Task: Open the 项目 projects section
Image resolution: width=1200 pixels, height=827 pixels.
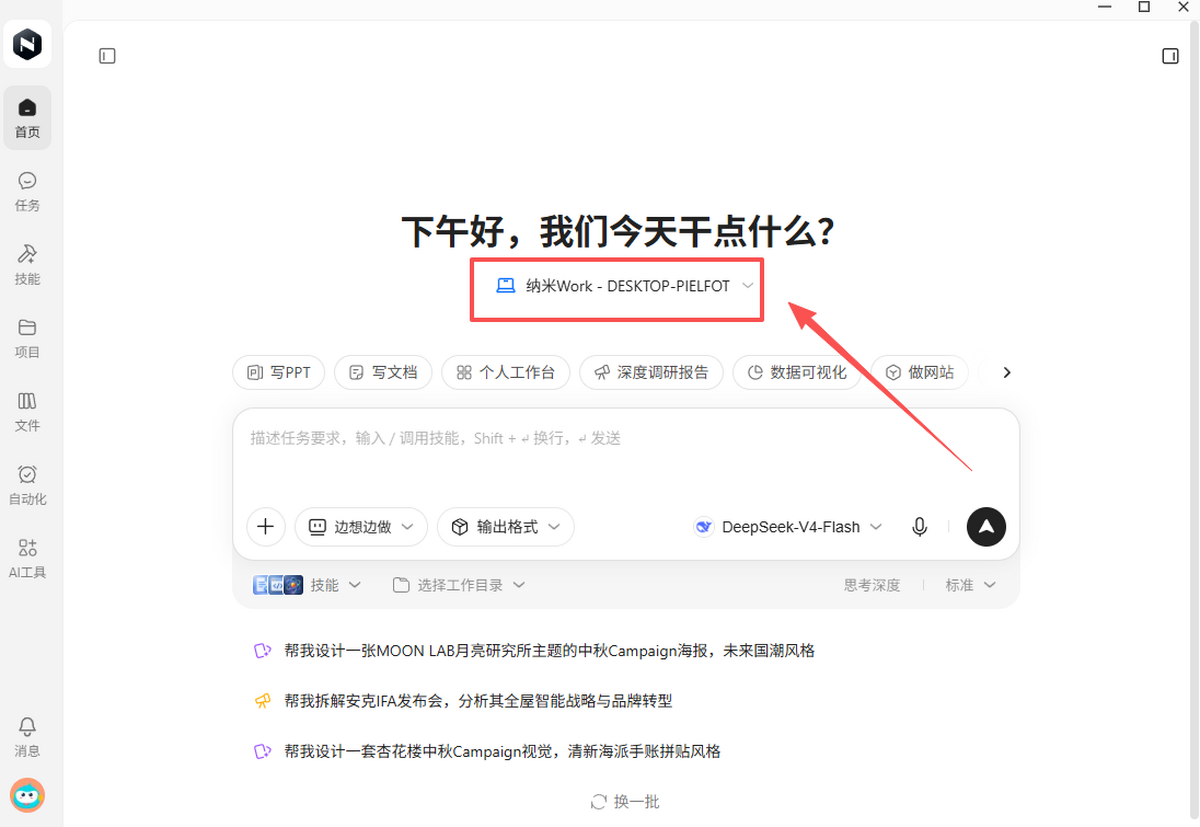Action: click(27, 339)
